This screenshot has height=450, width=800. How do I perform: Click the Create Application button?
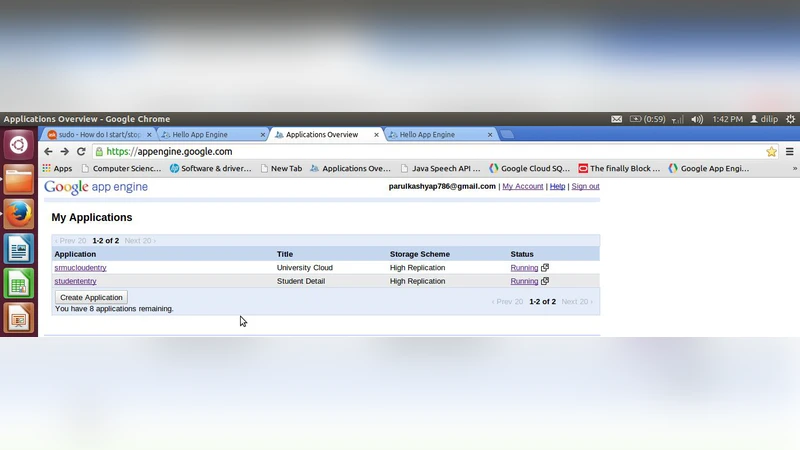[91, 297]
